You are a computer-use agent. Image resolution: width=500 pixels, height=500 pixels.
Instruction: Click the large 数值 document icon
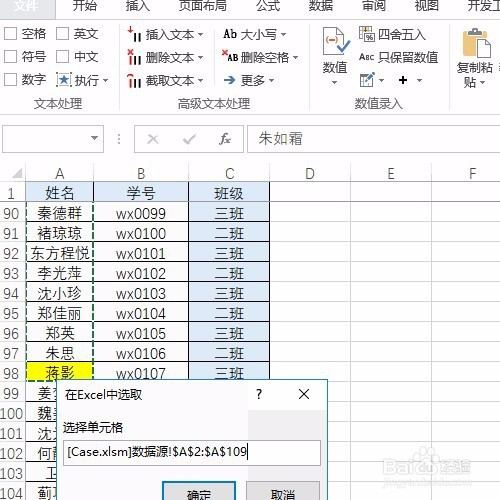336,41
